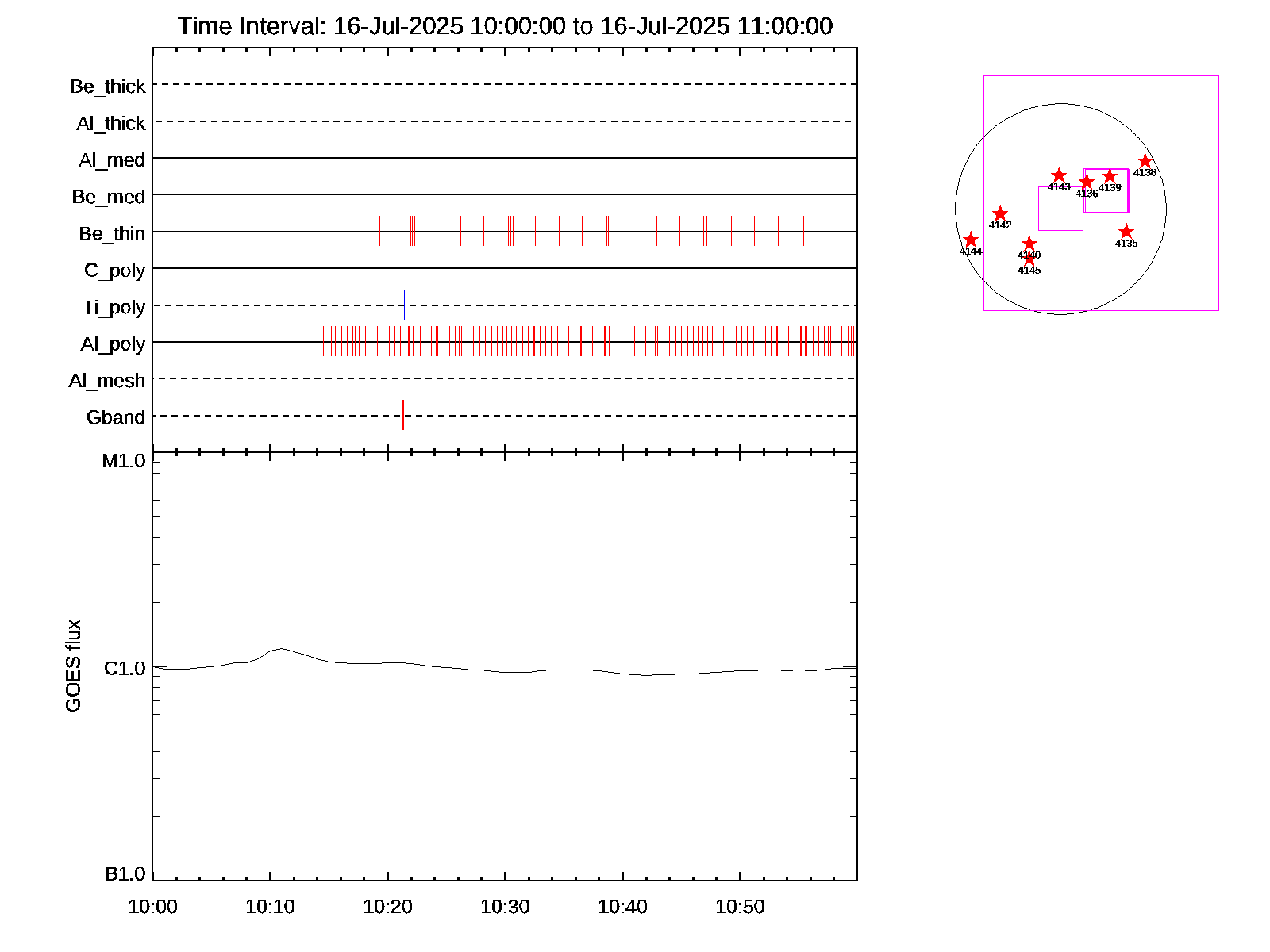Screen dimensions: 1270x952
Task: Click the red star above label 4135
Action: [x=1126, y=232]
